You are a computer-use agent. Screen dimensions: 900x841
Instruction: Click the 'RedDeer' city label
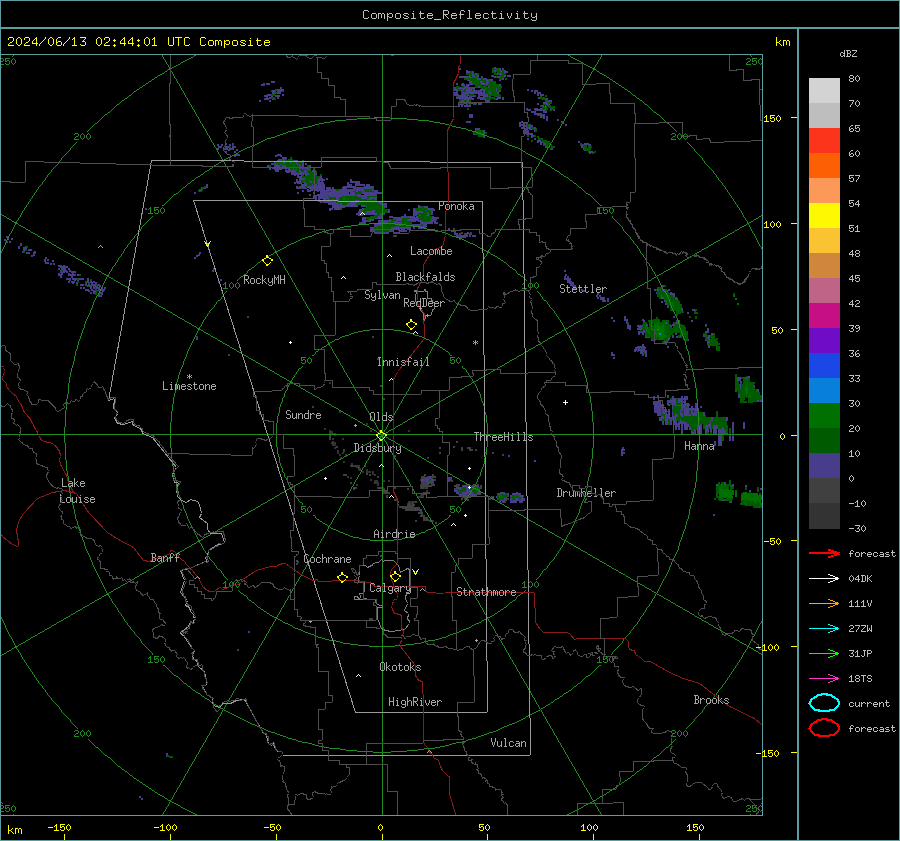click(x=424, y=303)
